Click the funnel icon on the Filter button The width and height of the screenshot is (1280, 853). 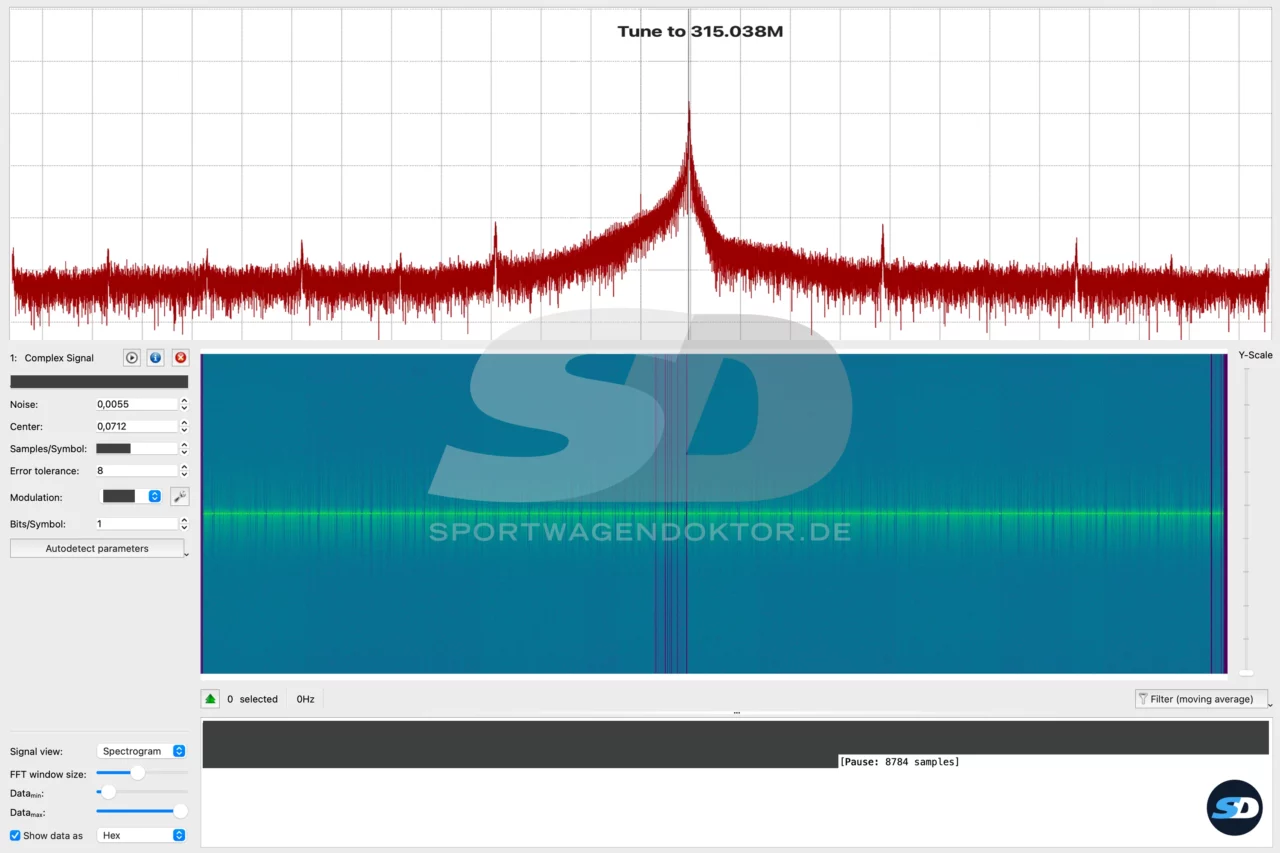1143,699
